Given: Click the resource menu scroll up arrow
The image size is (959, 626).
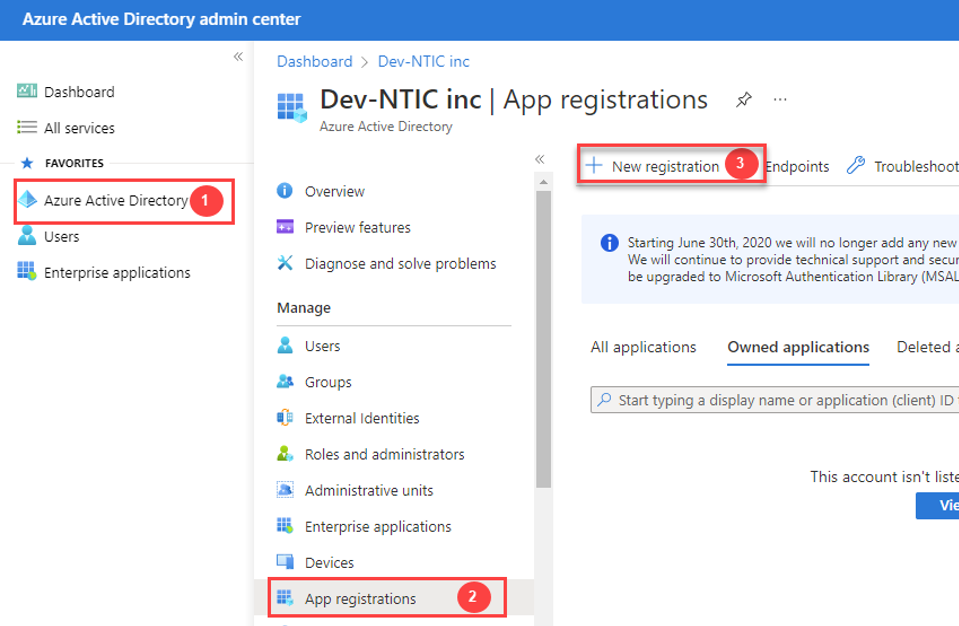Looking at the screenshot, I should [x=543, y=182].
